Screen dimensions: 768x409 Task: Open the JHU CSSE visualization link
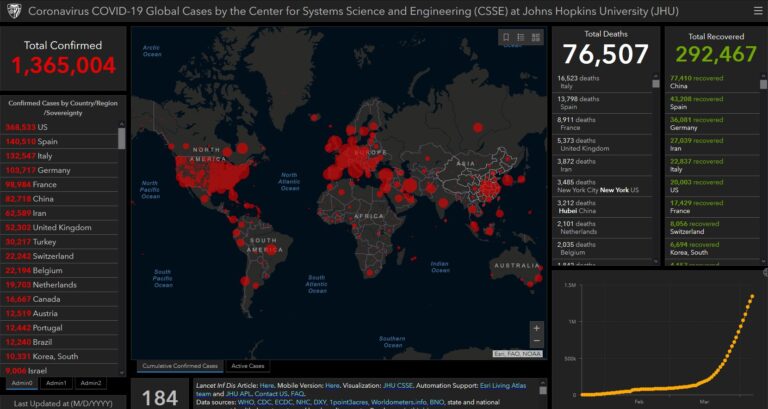tap(398, 386)
